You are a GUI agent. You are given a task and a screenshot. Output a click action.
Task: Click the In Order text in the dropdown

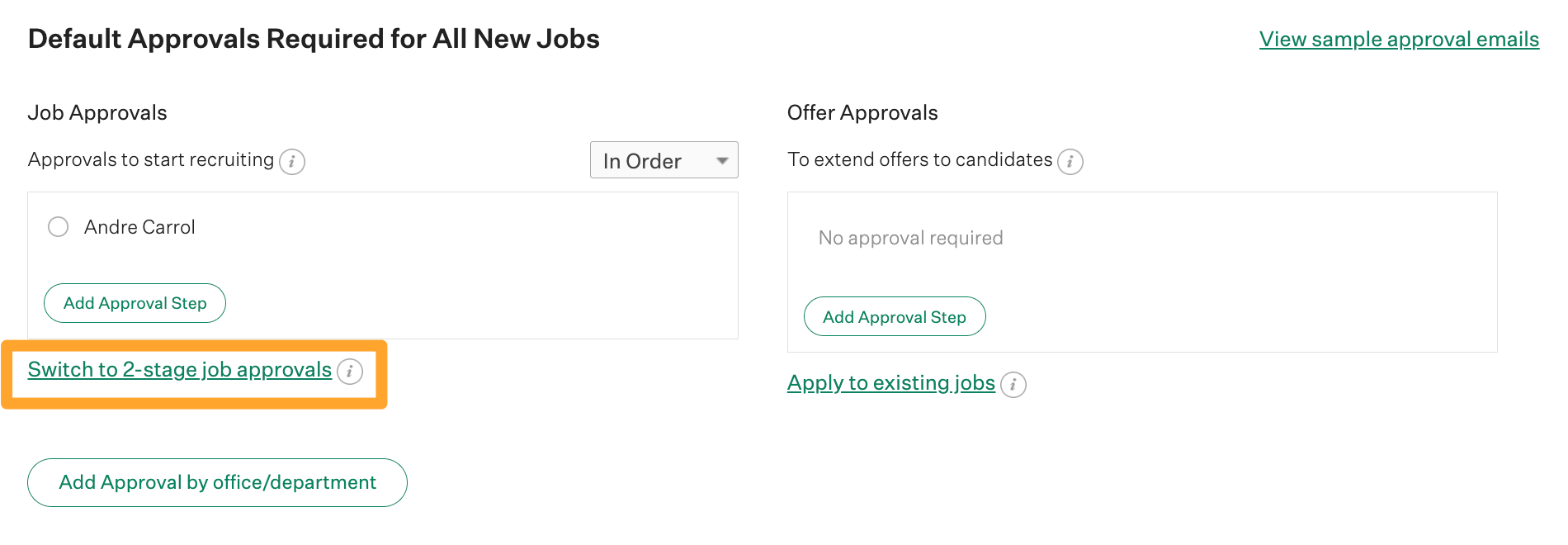642,161
